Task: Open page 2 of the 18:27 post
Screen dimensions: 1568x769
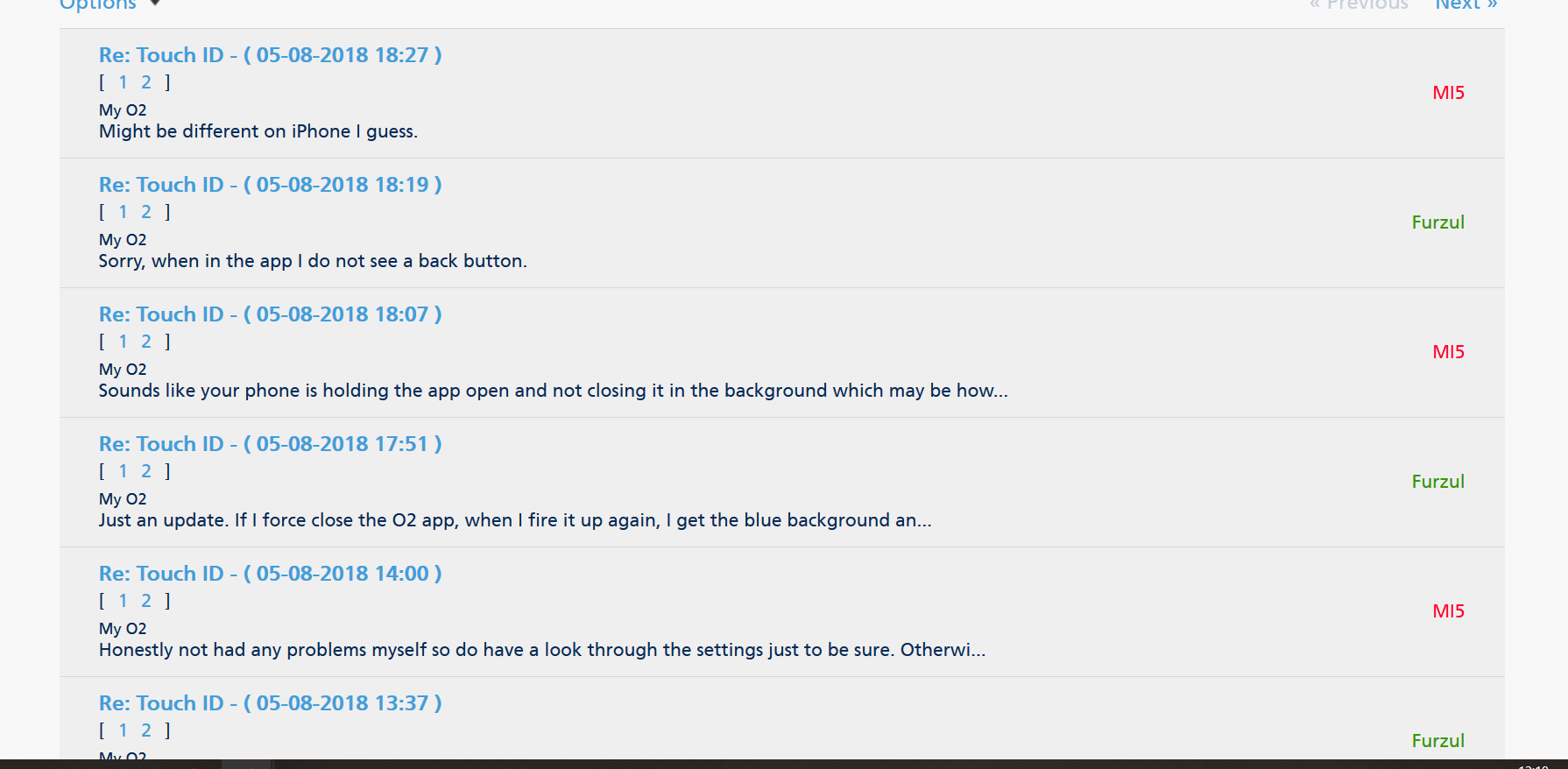Action: click(146, 82)
